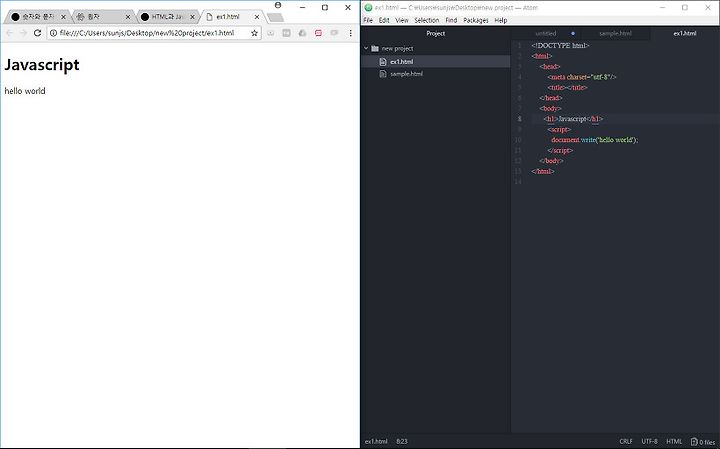The height and width of the screenshot is (449, 720).
Task: Open the View menu in Atom
Action: pyautogui.click(x=402, y=20)
